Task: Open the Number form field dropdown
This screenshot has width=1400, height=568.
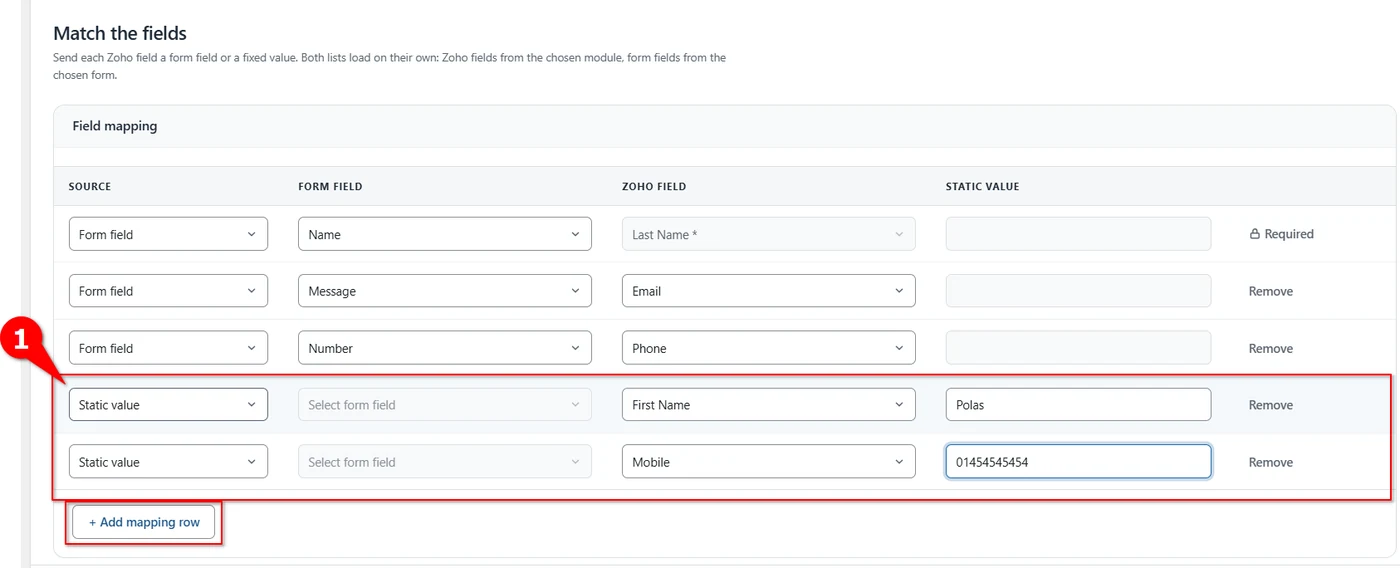Action: [x=445, y=348]
